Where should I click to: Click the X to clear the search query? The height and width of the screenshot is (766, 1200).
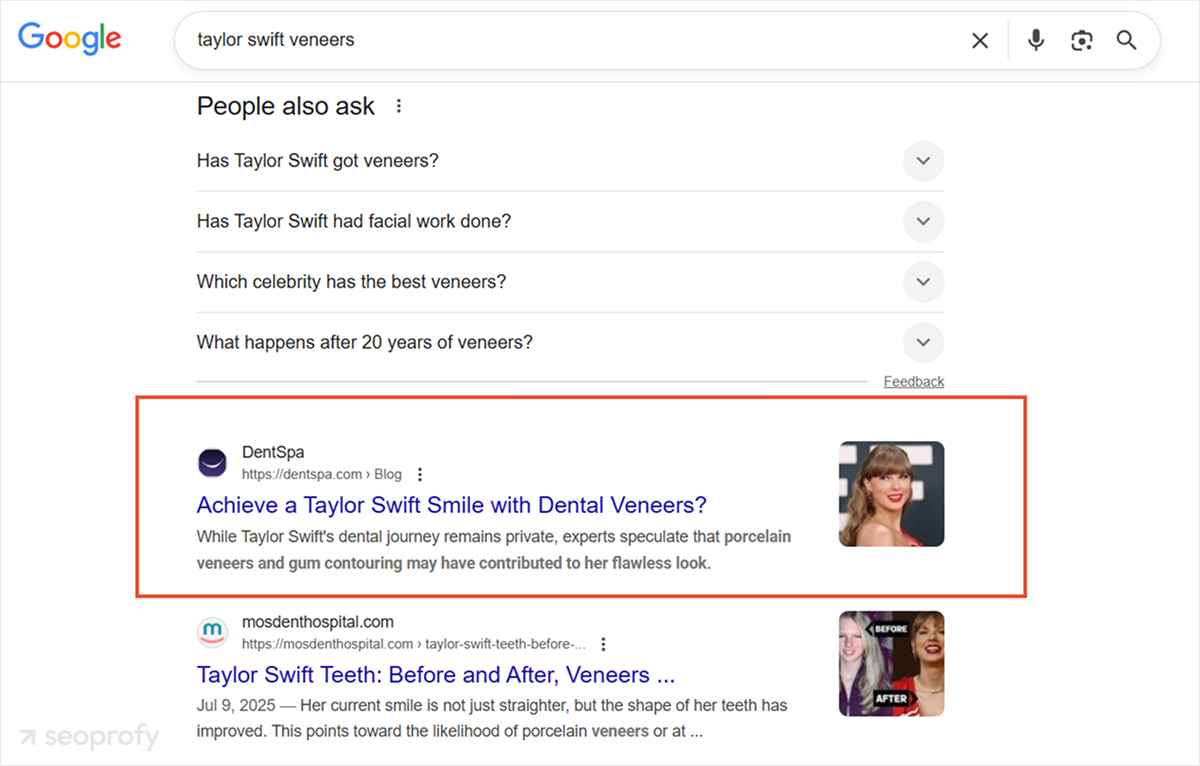point(979,40)
